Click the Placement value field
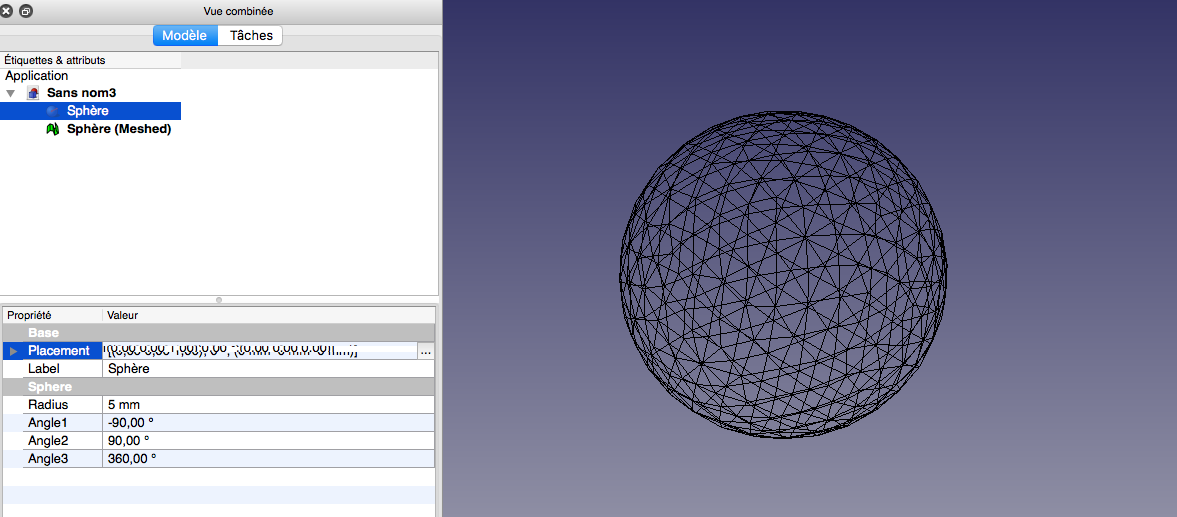Image resolution: width=1177 pixels, height=517 pixels. coord(260,350)
